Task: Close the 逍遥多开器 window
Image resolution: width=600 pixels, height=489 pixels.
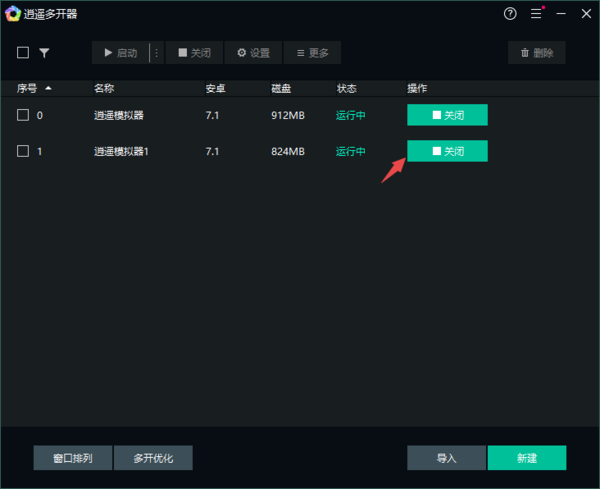Action: point(585,14)
